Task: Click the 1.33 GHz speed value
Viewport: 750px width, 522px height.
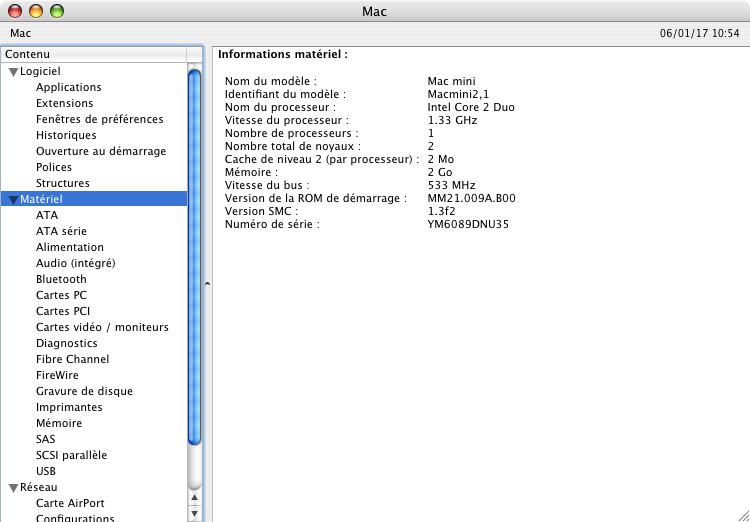Action: click(x=452, y=120)
